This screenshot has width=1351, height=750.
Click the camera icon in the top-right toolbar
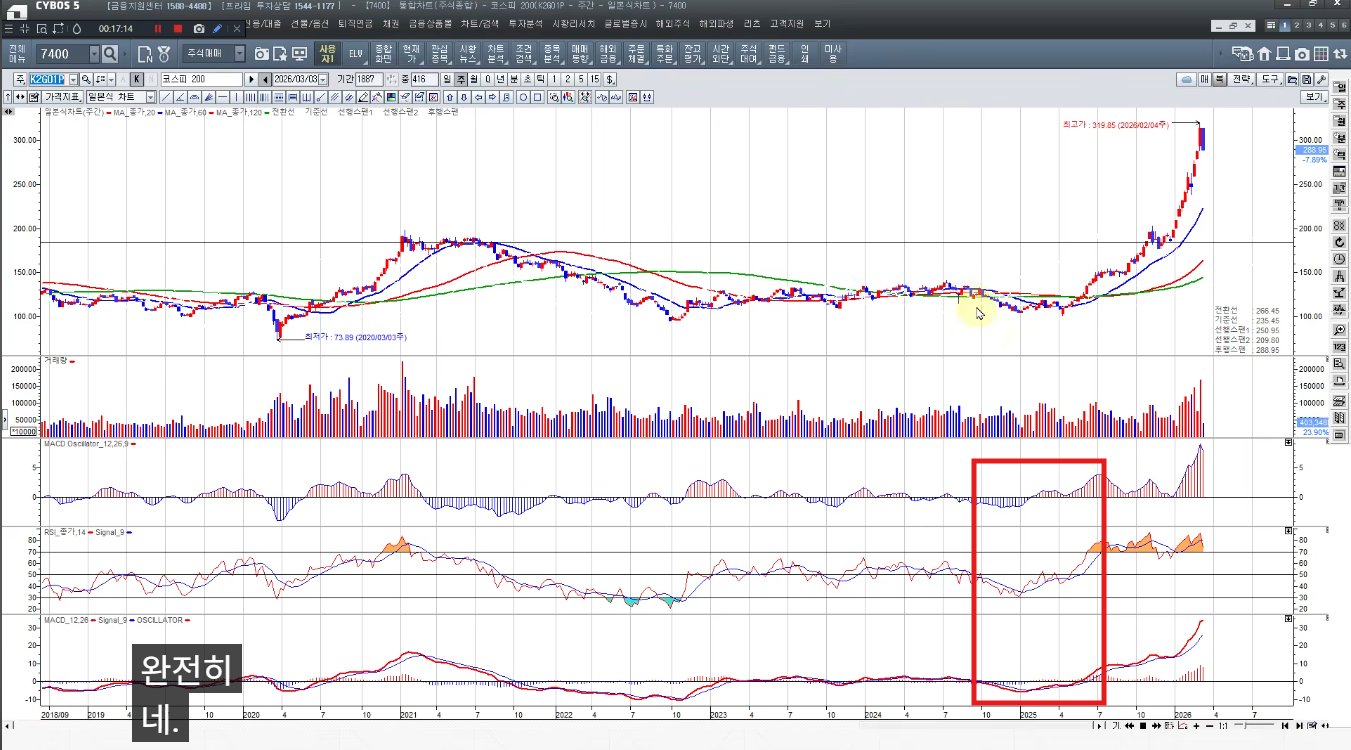tap(1302, 53)
